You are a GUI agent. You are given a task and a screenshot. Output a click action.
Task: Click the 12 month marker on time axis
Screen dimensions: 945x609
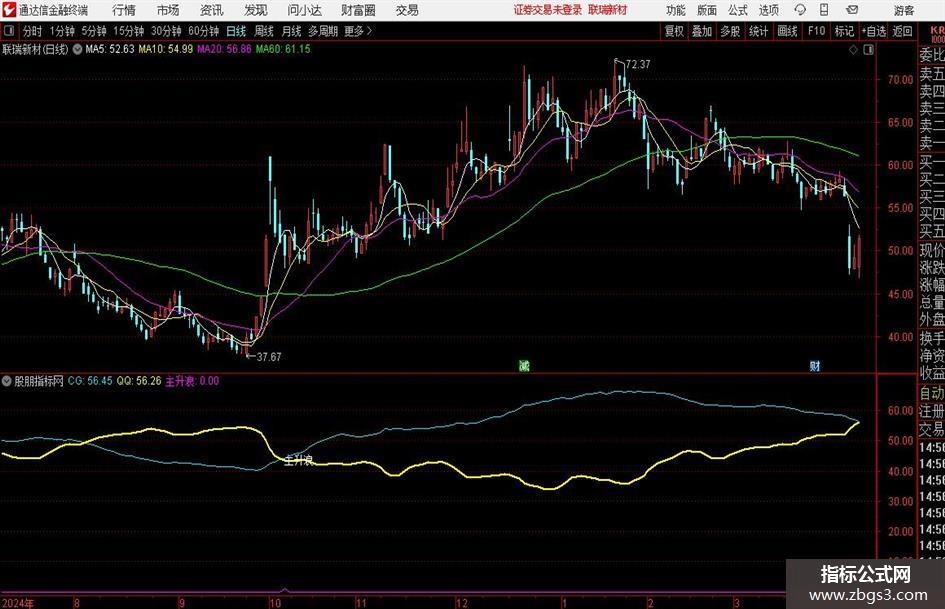[x=461, y=603]
